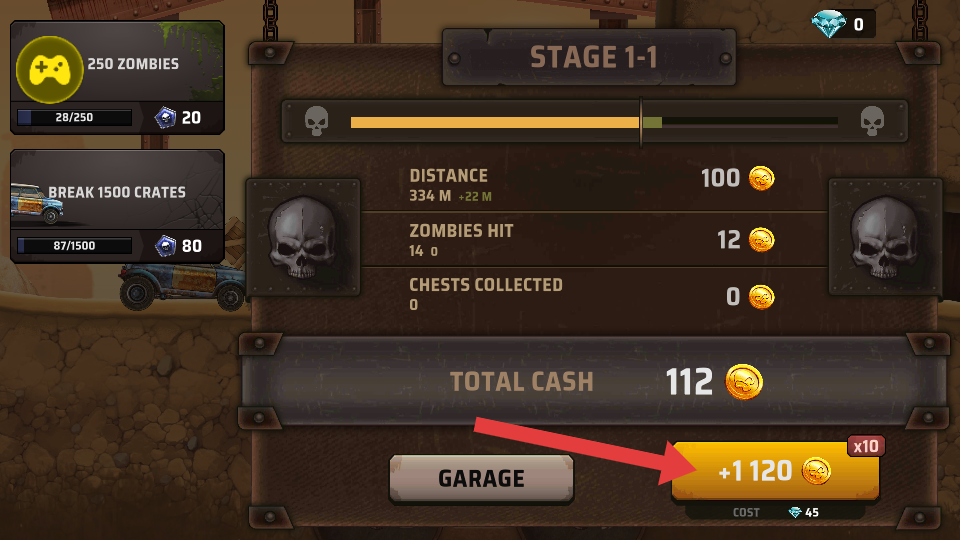Screen dimensions: 960x540
Task: Open the 250 Zombies mission card
Action: coord(118,77)
